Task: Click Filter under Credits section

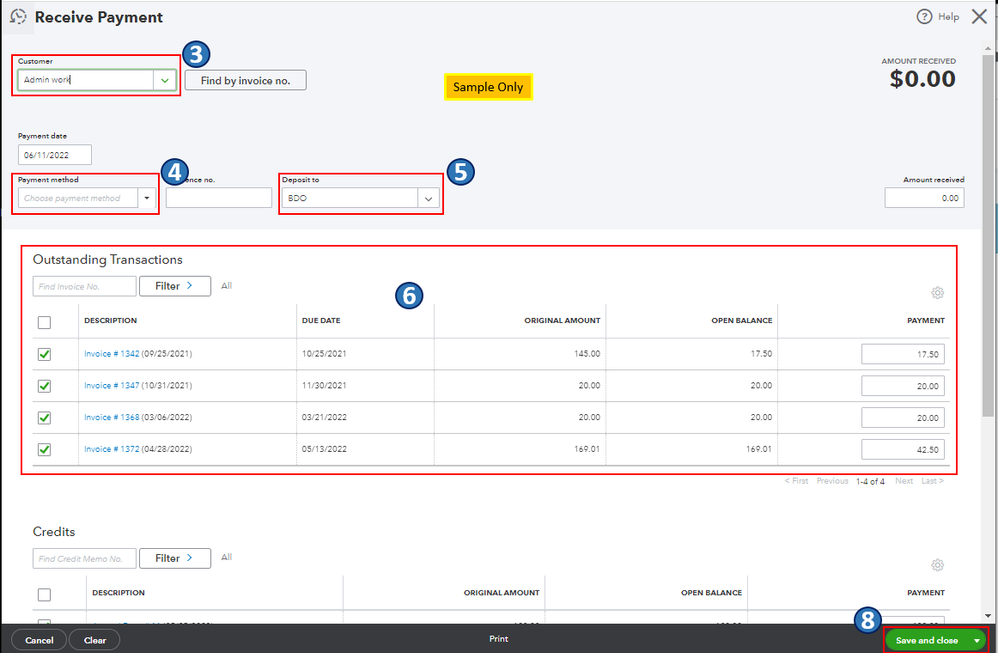Action: pos(175,558)
